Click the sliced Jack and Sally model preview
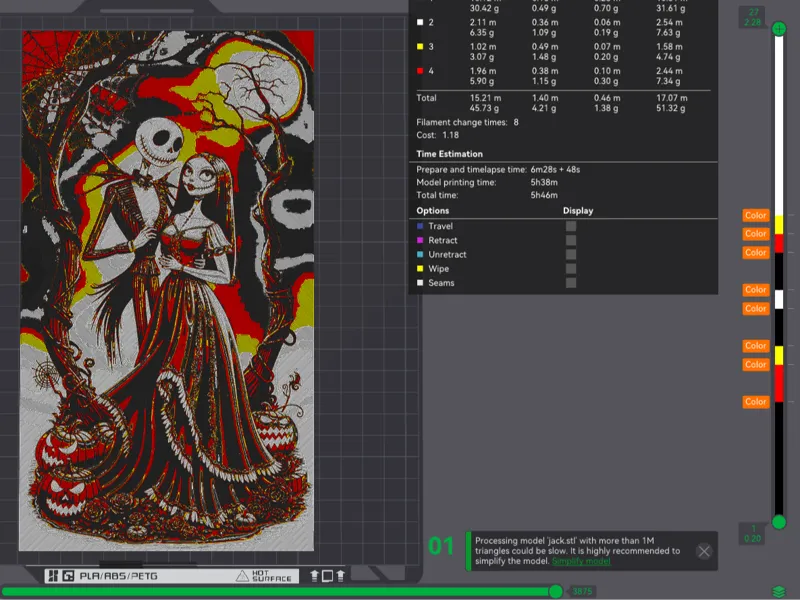 [167, 291]
